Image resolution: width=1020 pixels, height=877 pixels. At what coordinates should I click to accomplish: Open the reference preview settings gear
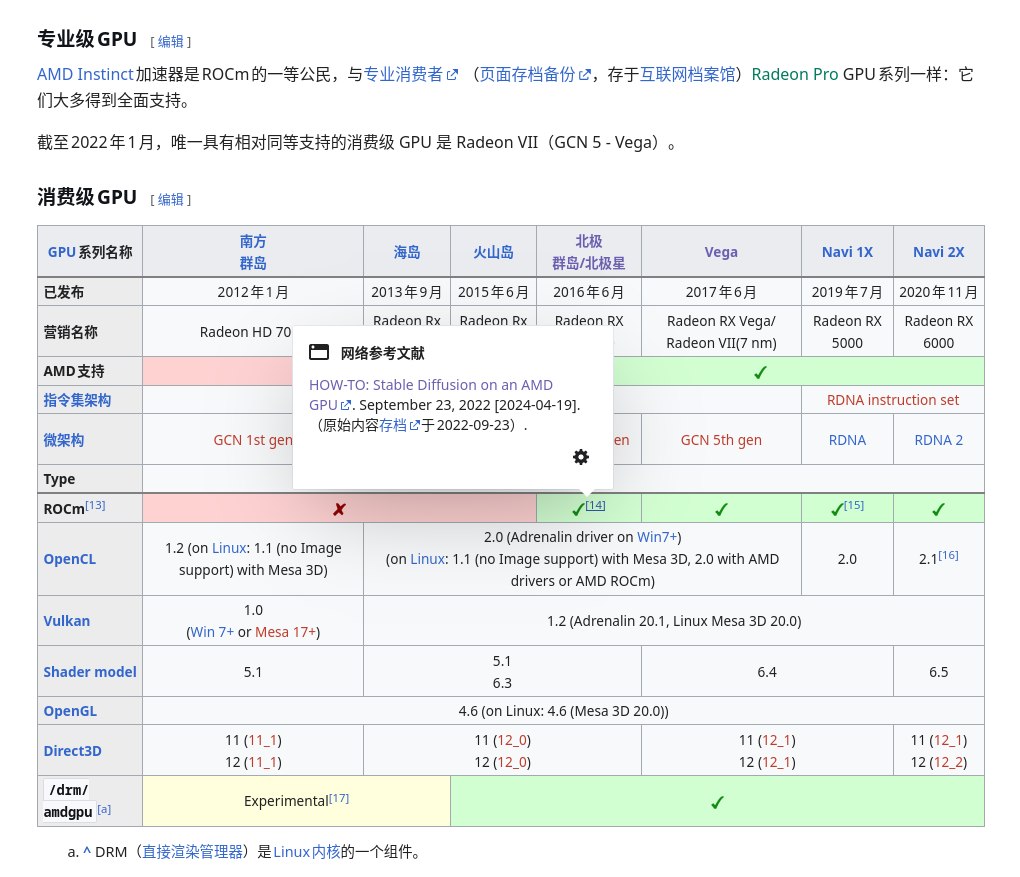(581, 457)
